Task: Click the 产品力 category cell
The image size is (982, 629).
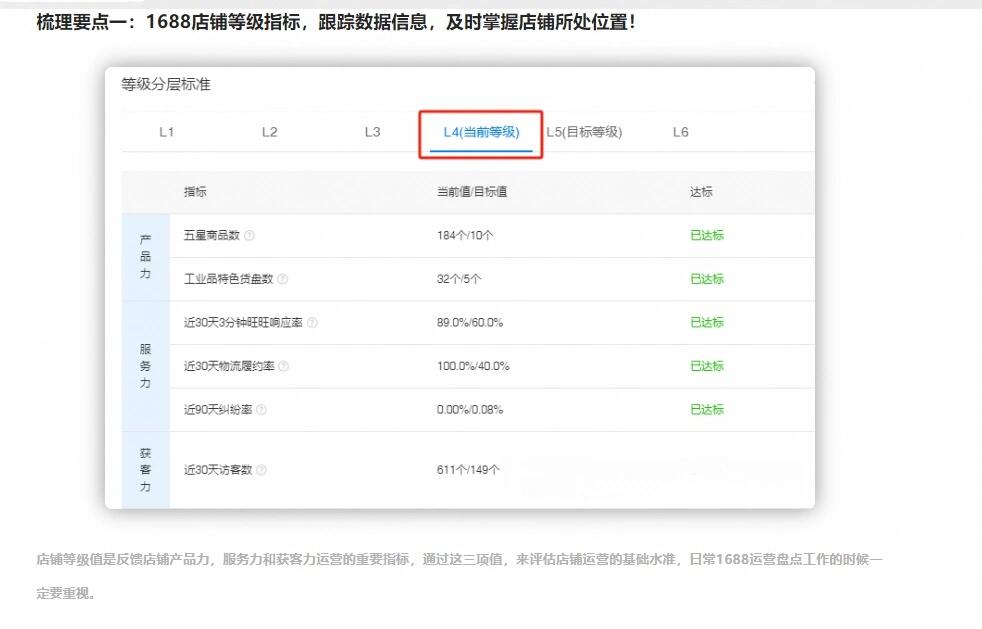Action: pos(145,257)
